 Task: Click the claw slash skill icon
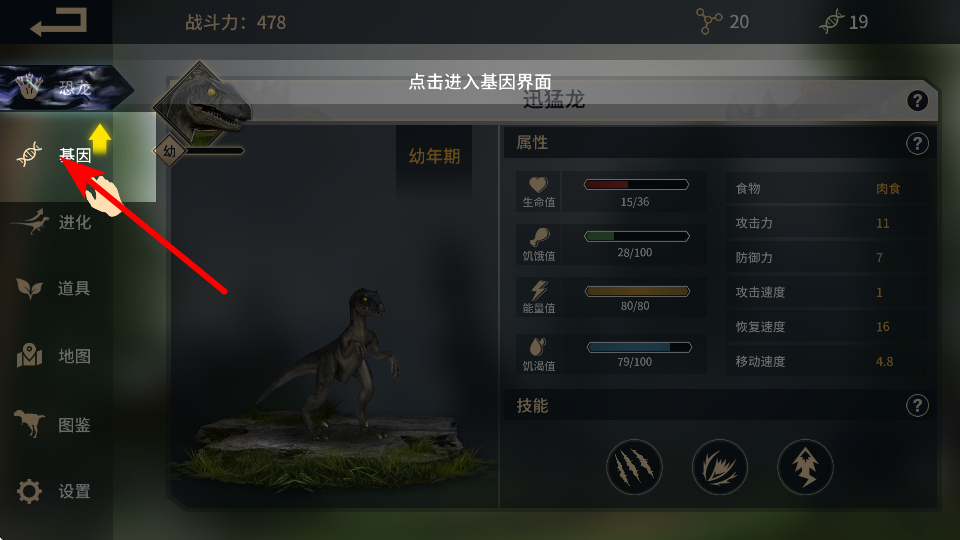(x=634, y=467)
